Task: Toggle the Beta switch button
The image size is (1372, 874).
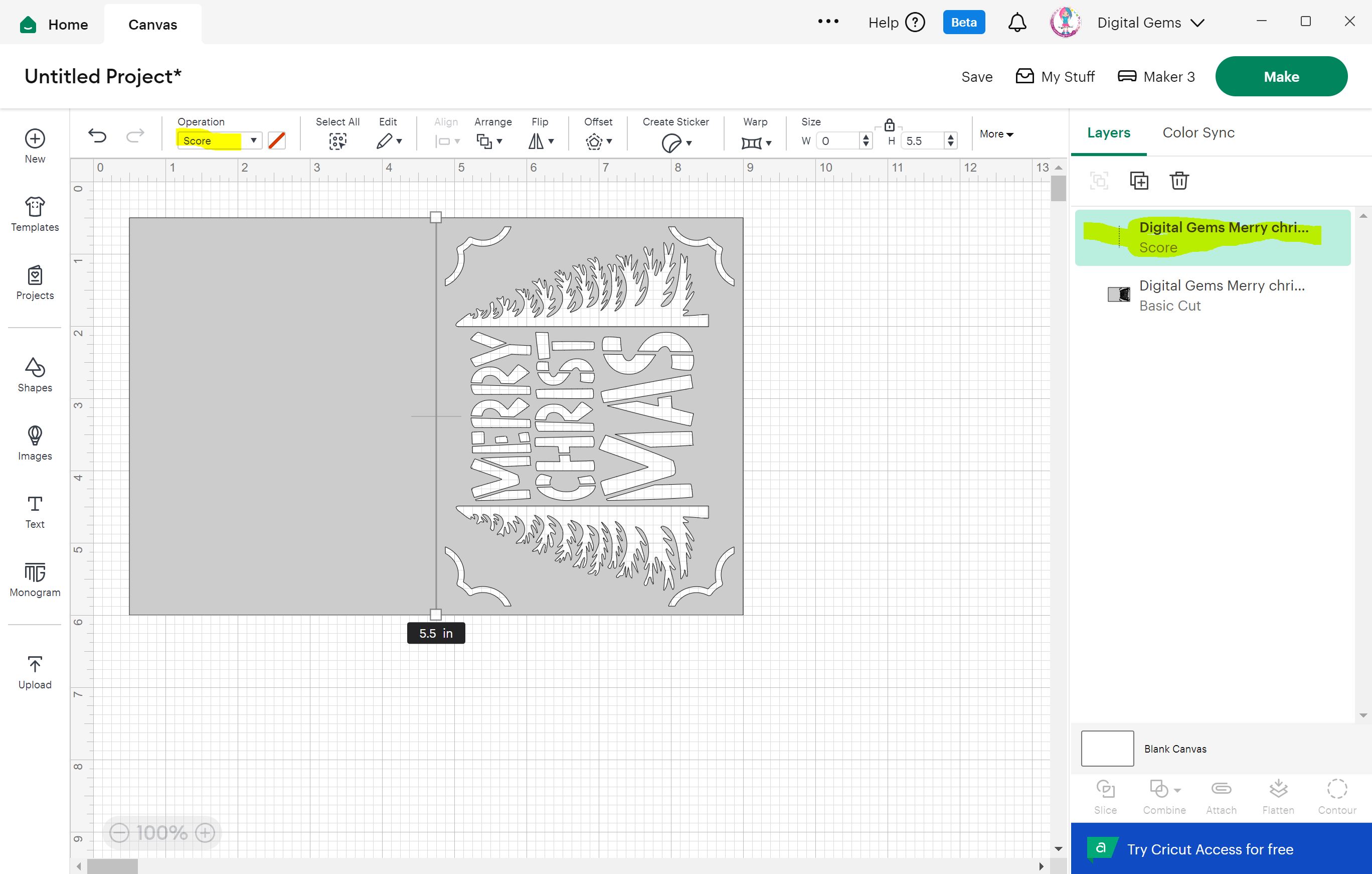Action: coord(963,23)
